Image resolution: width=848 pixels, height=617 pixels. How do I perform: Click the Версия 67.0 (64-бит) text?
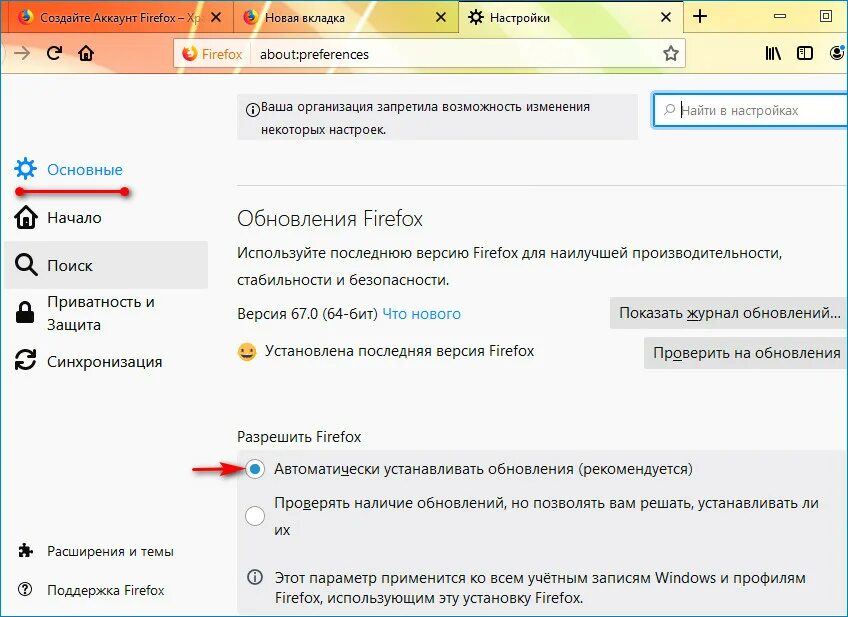tap(307, 314)
